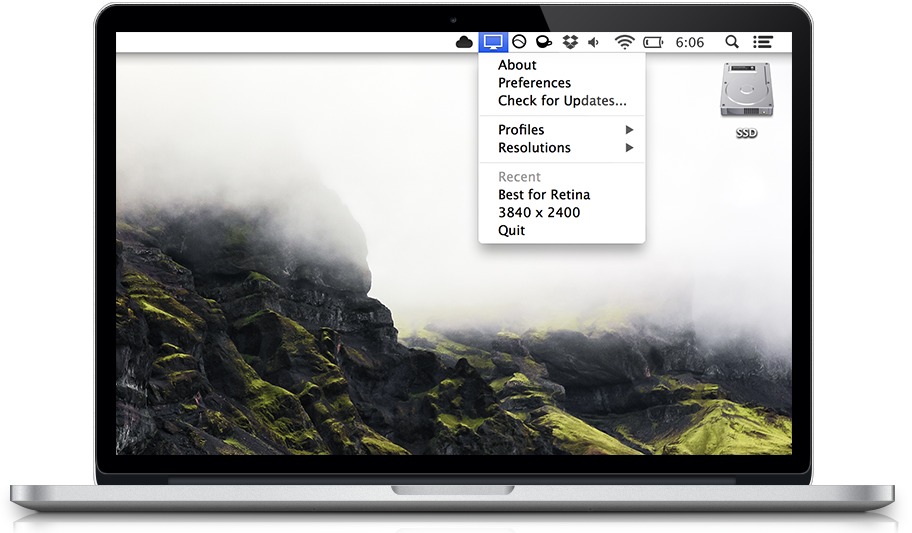
Task: Click the cloud icon in menu bar
Action: point(464,42)
